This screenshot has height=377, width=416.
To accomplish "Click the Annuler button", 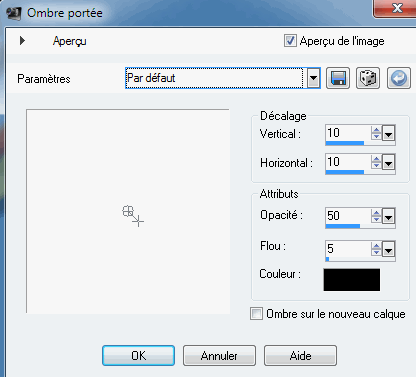I will coord(219,356).
